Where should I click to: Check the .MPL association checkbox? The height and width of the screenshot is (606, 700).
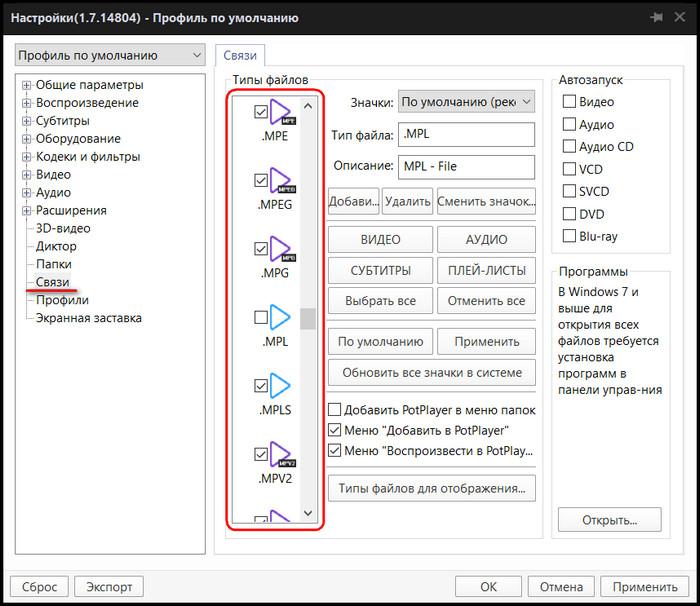click(261, 317)
